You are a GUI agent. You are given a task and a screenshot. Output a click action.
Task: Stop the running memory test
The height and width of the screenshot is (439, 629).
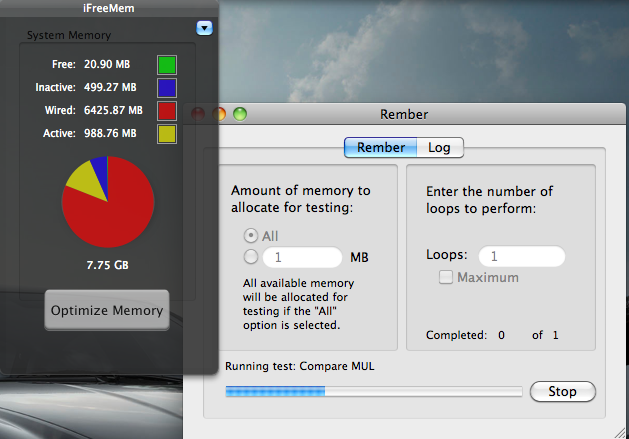pos(562,391)
